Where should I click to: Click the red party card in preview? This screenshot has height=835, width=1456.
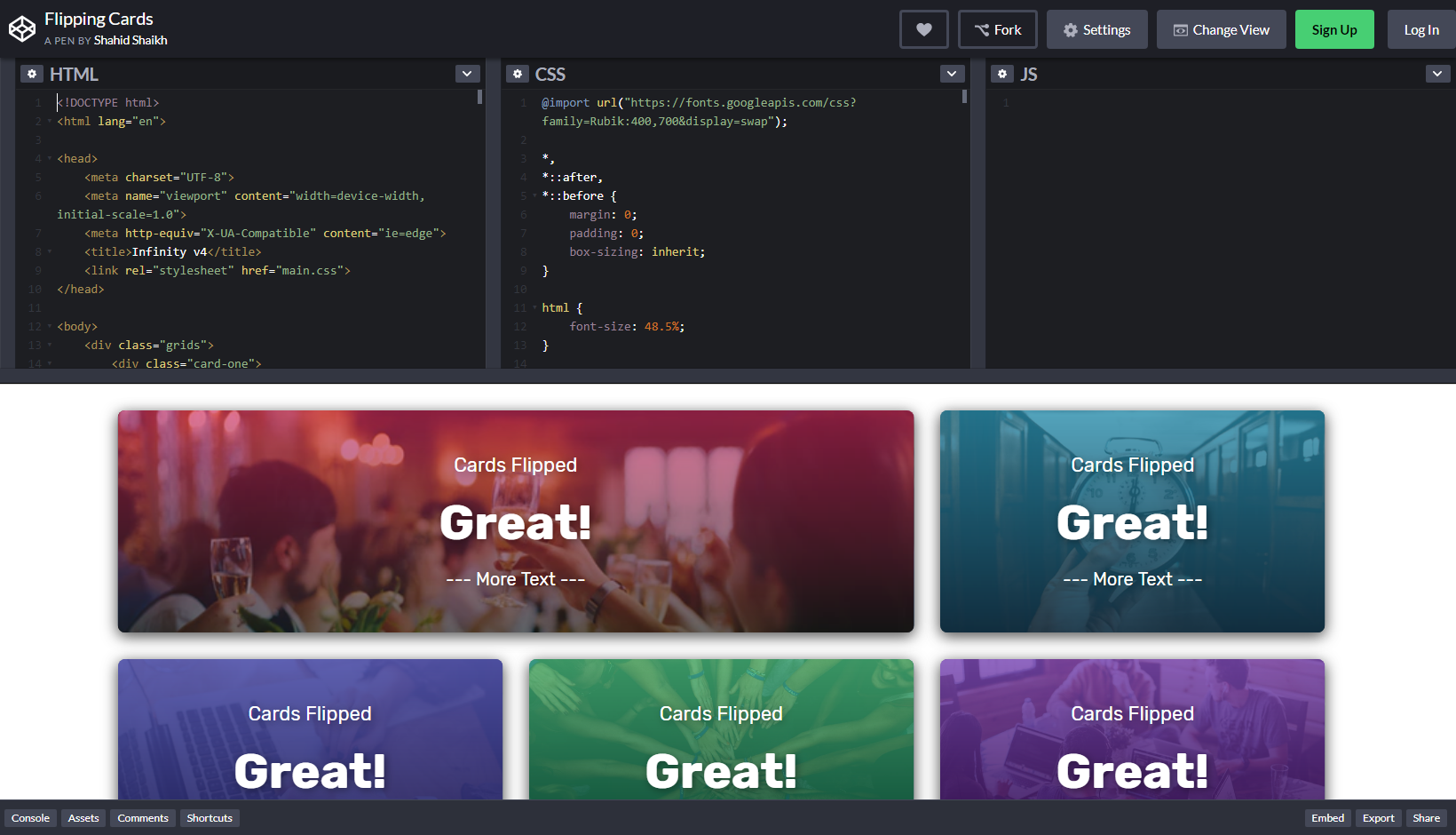click(516, 521)
